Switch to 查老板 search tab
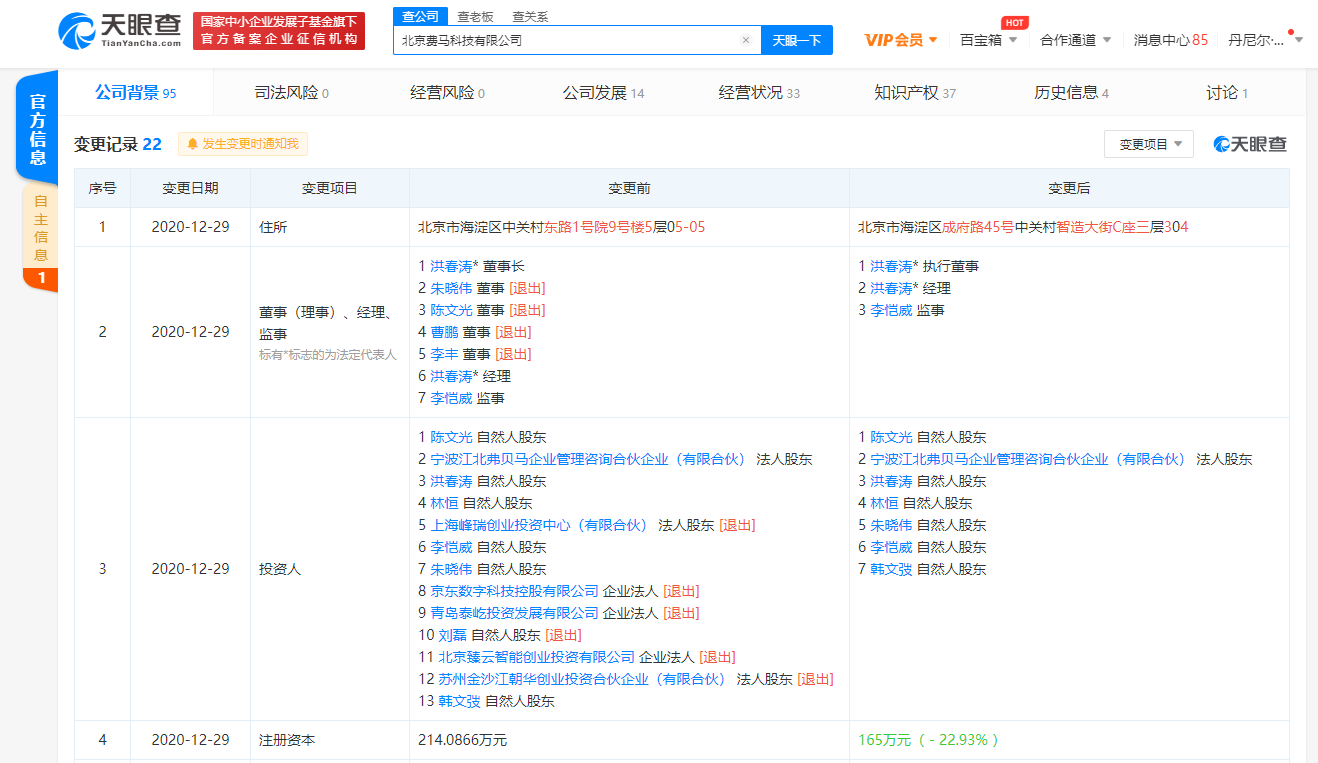Viewport: 1318px width, 763px height. click(x=474, y=16)
